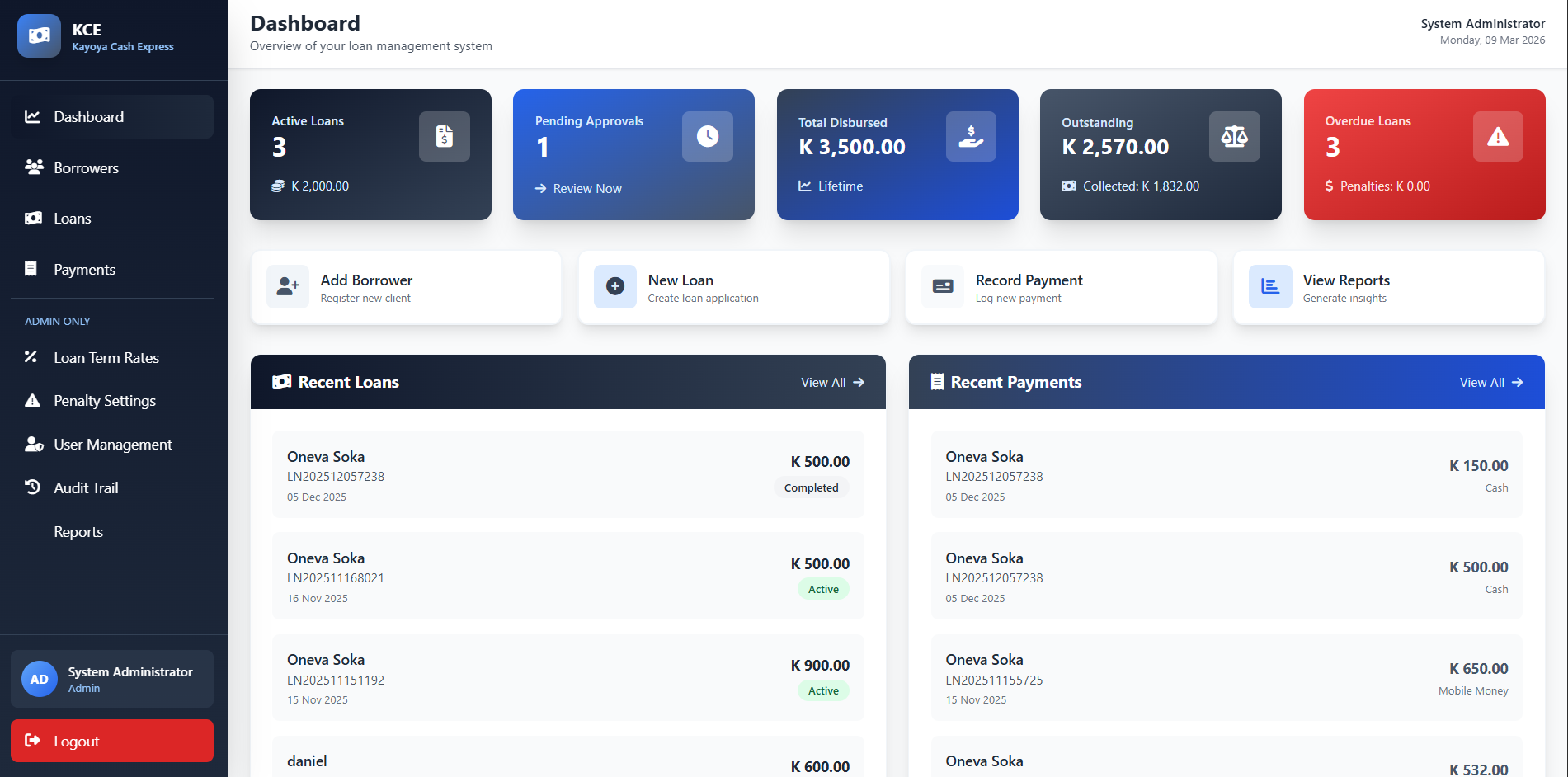This screenshot has height=777, width=1568.
Task: Click View All in Recent Payments panel
Action: (x=1490, y=382)
